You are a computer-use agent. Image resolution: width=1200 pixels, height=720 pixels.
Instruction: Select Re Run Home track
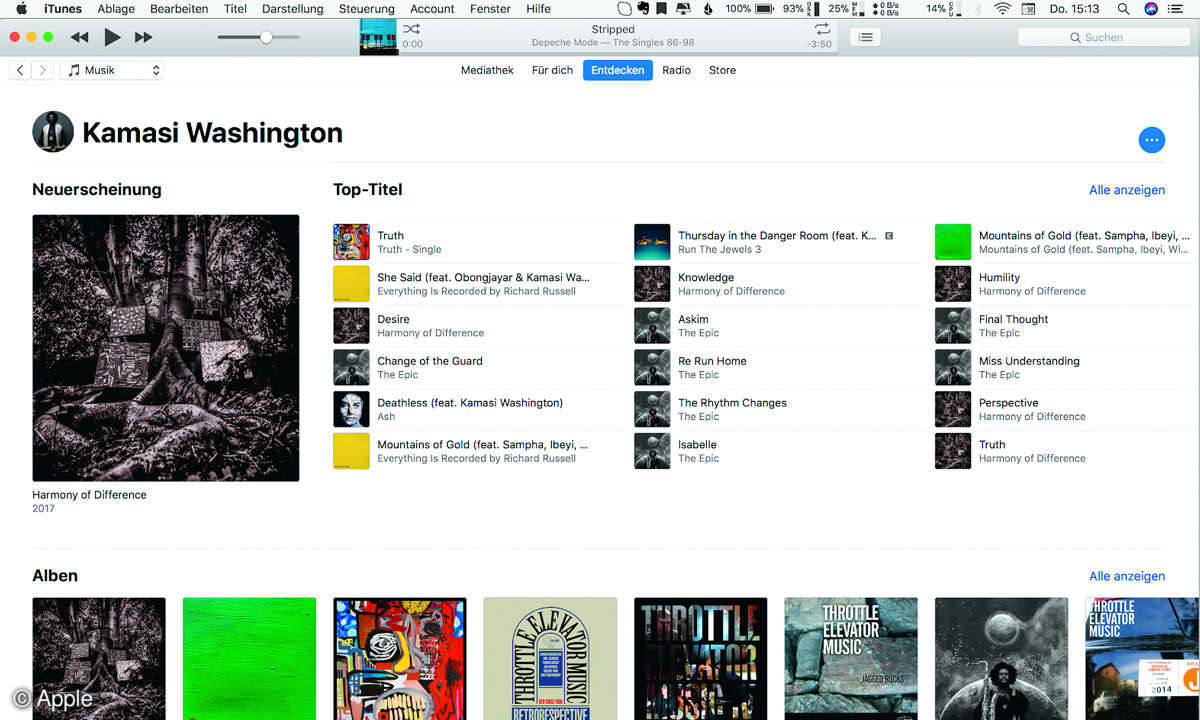pos(778,368)
